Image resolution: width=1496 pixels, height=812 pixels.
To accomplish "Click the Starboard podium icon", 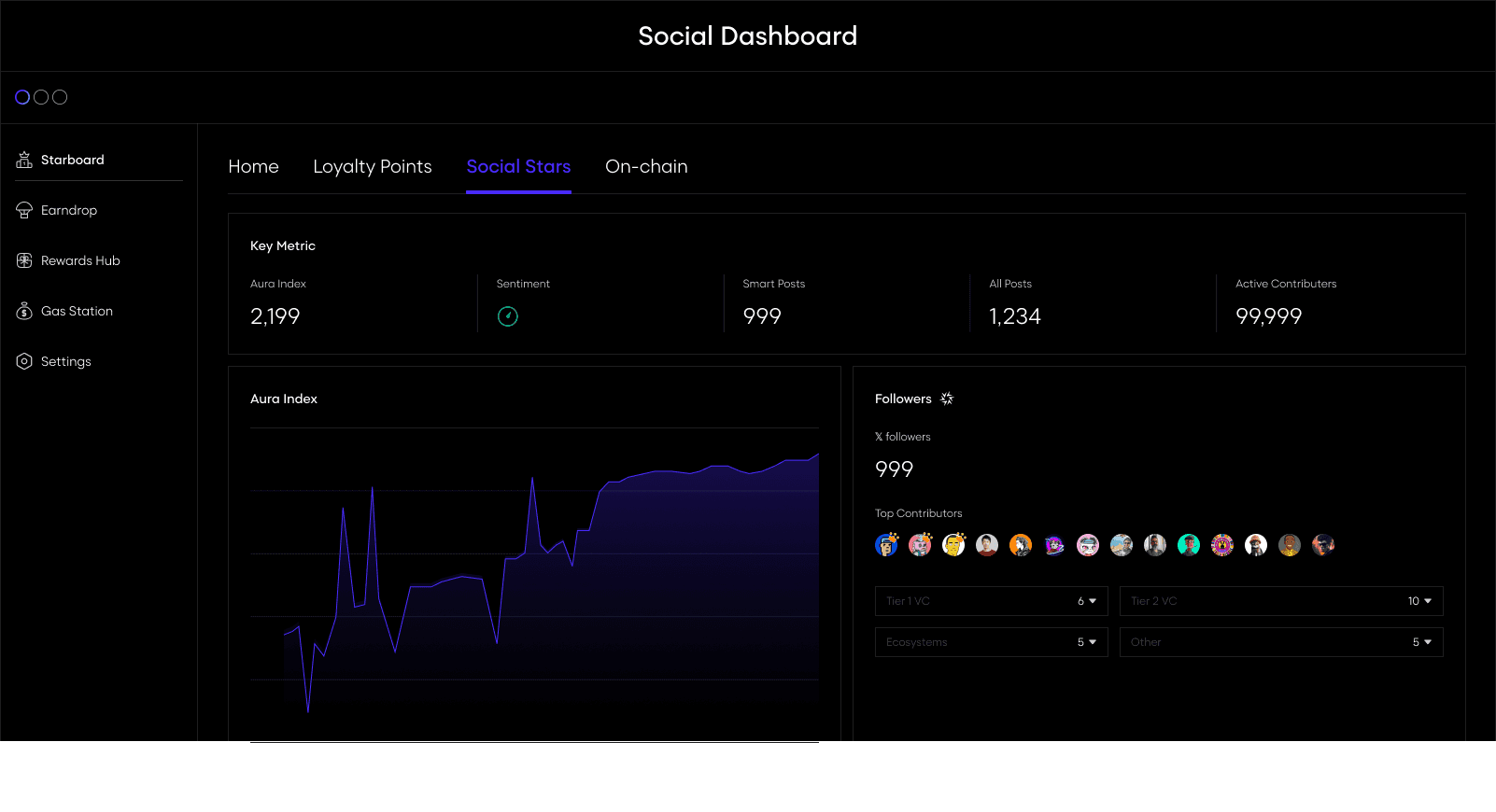I will pos(24,161).
